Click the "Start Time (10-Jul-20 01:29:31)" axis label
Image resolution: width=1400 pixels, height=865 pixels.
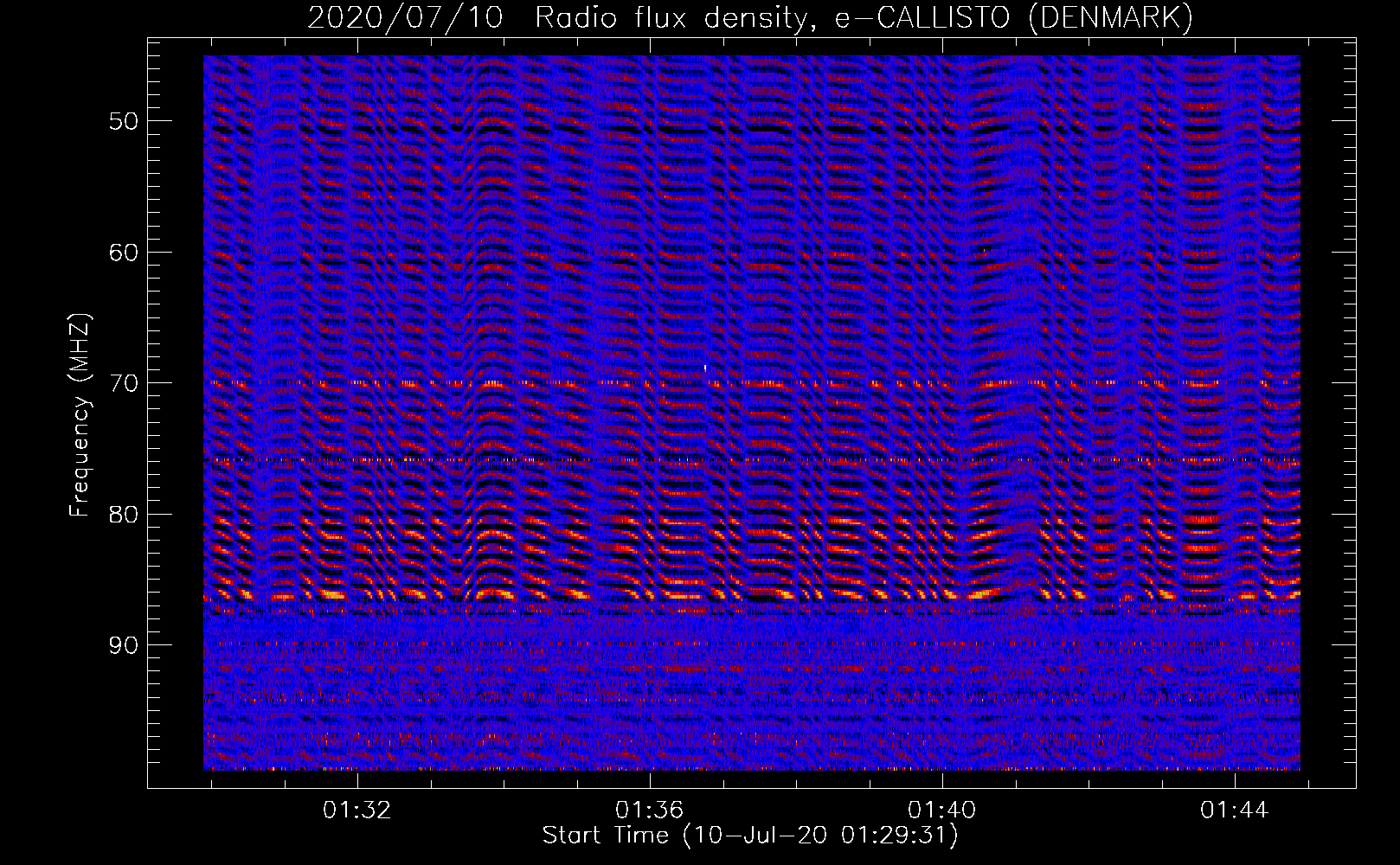(x=750, y=836)
